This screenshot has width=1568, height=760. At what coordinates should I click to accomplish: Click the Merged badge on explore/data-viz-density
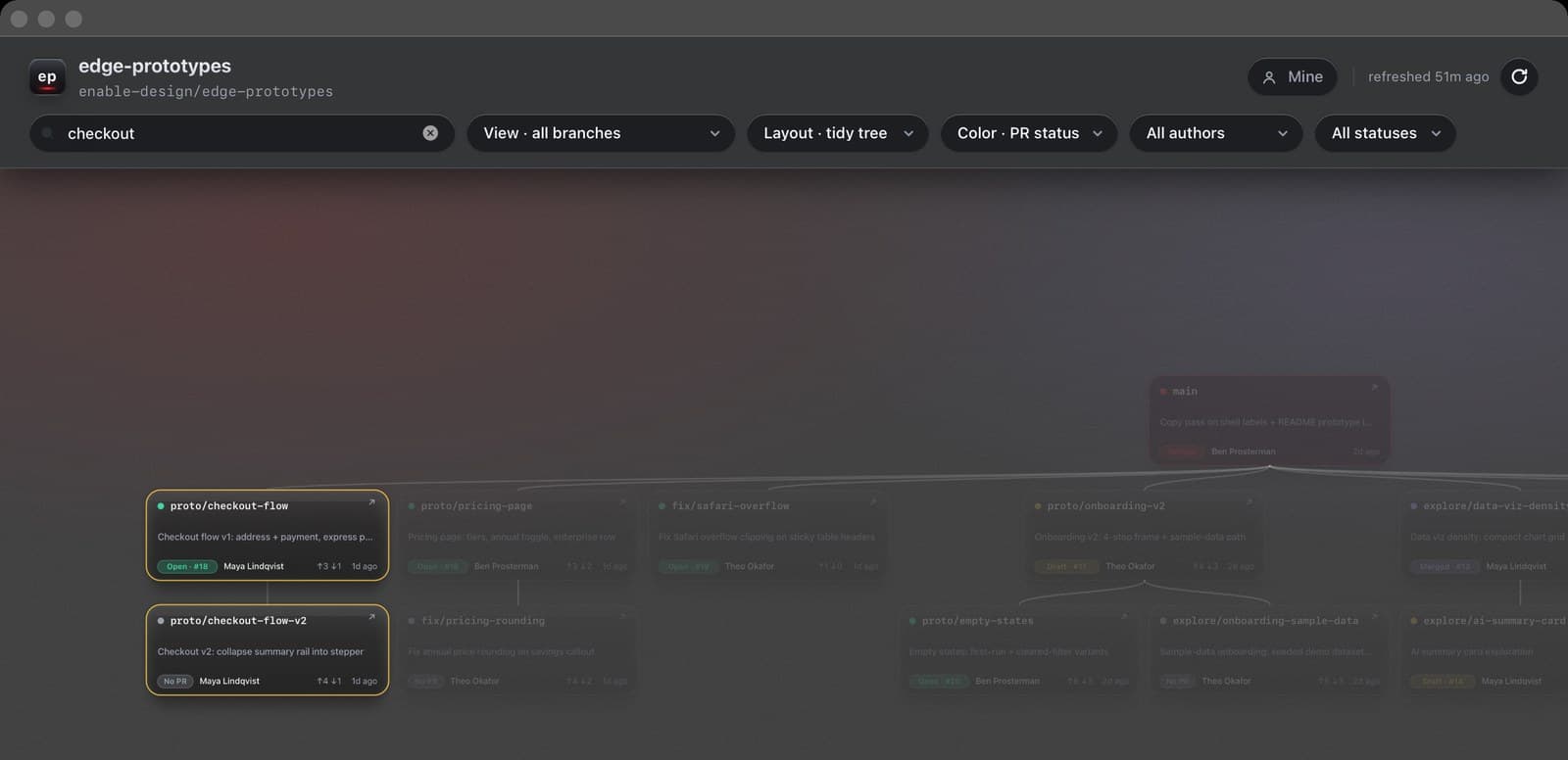coord(1445,566)
